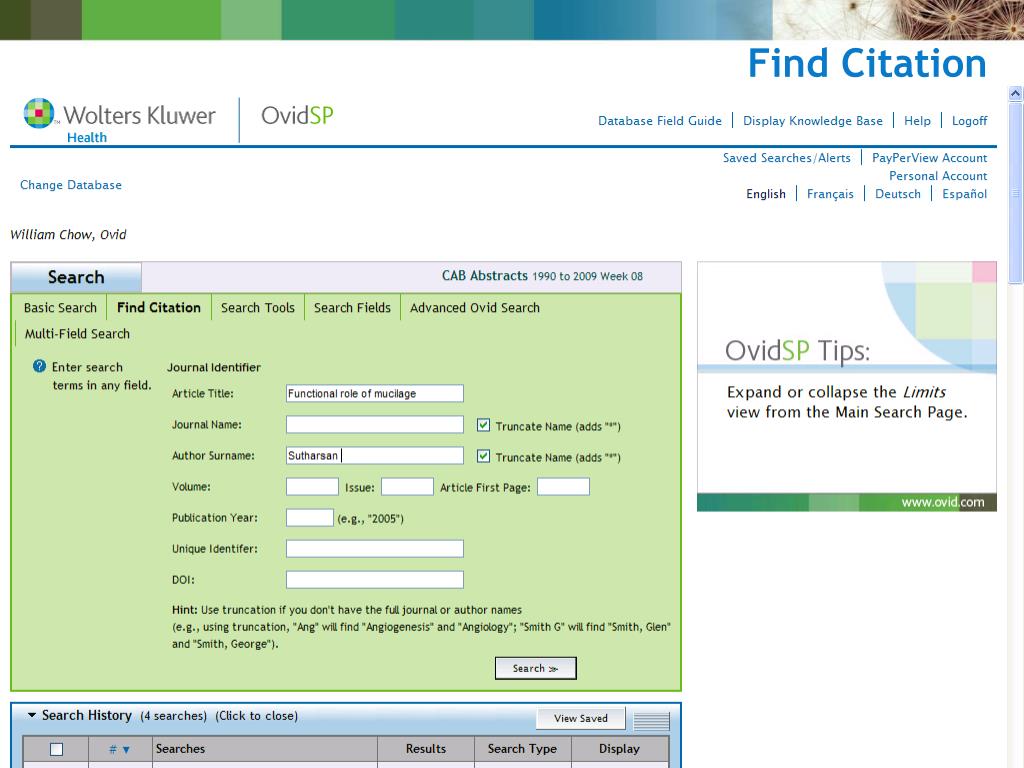Switch language to Deutsch

(897, 194)
